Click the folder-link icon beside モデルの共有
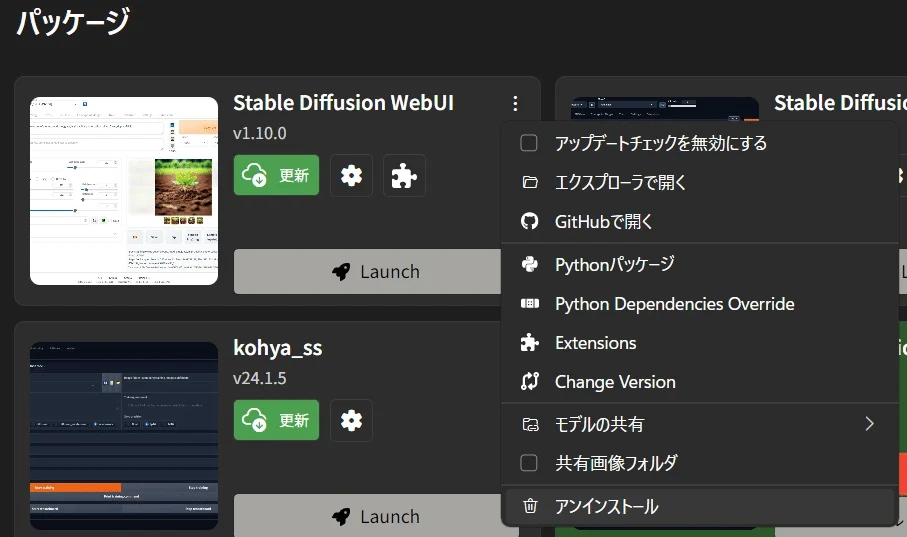Screen dimensions: 907x537 (530, 424)
